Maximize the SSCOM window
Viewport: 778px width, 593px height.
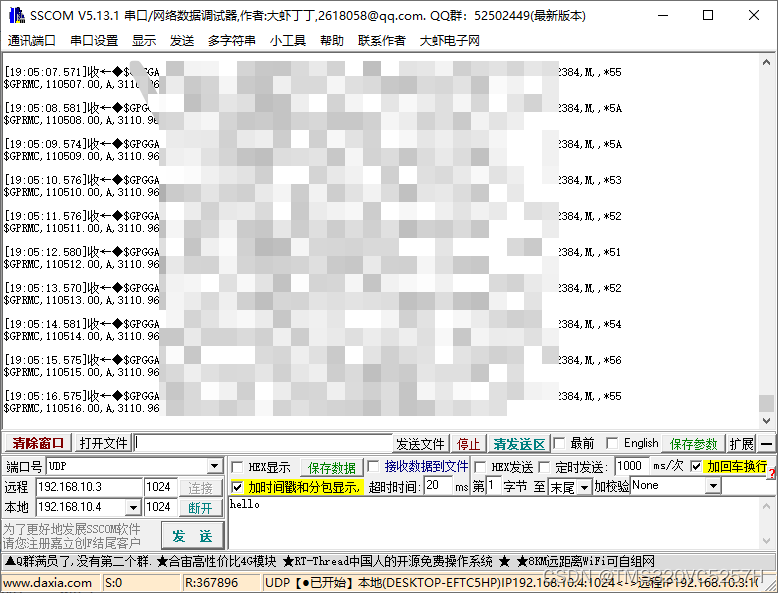click(708, 15)
